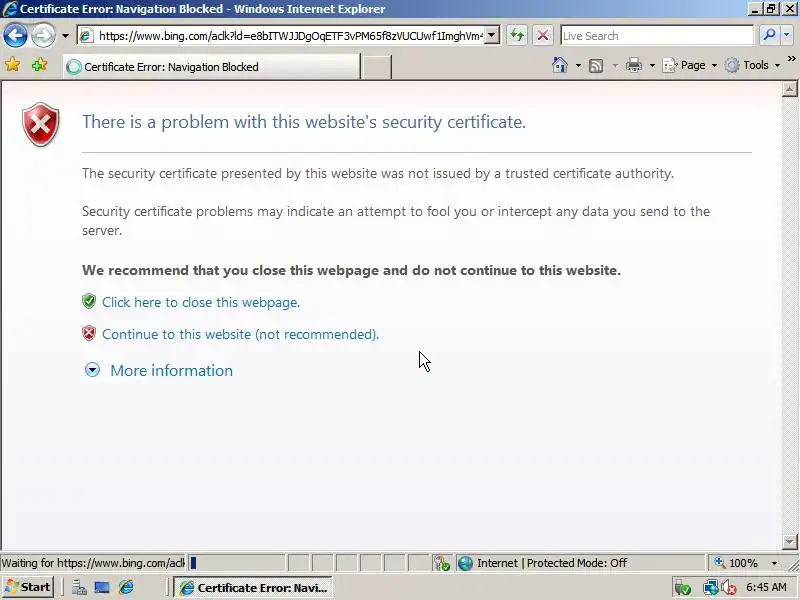The height and width of the screenshot is (600, 800).
Task: Expand More information section
Action: click(92, 370)
